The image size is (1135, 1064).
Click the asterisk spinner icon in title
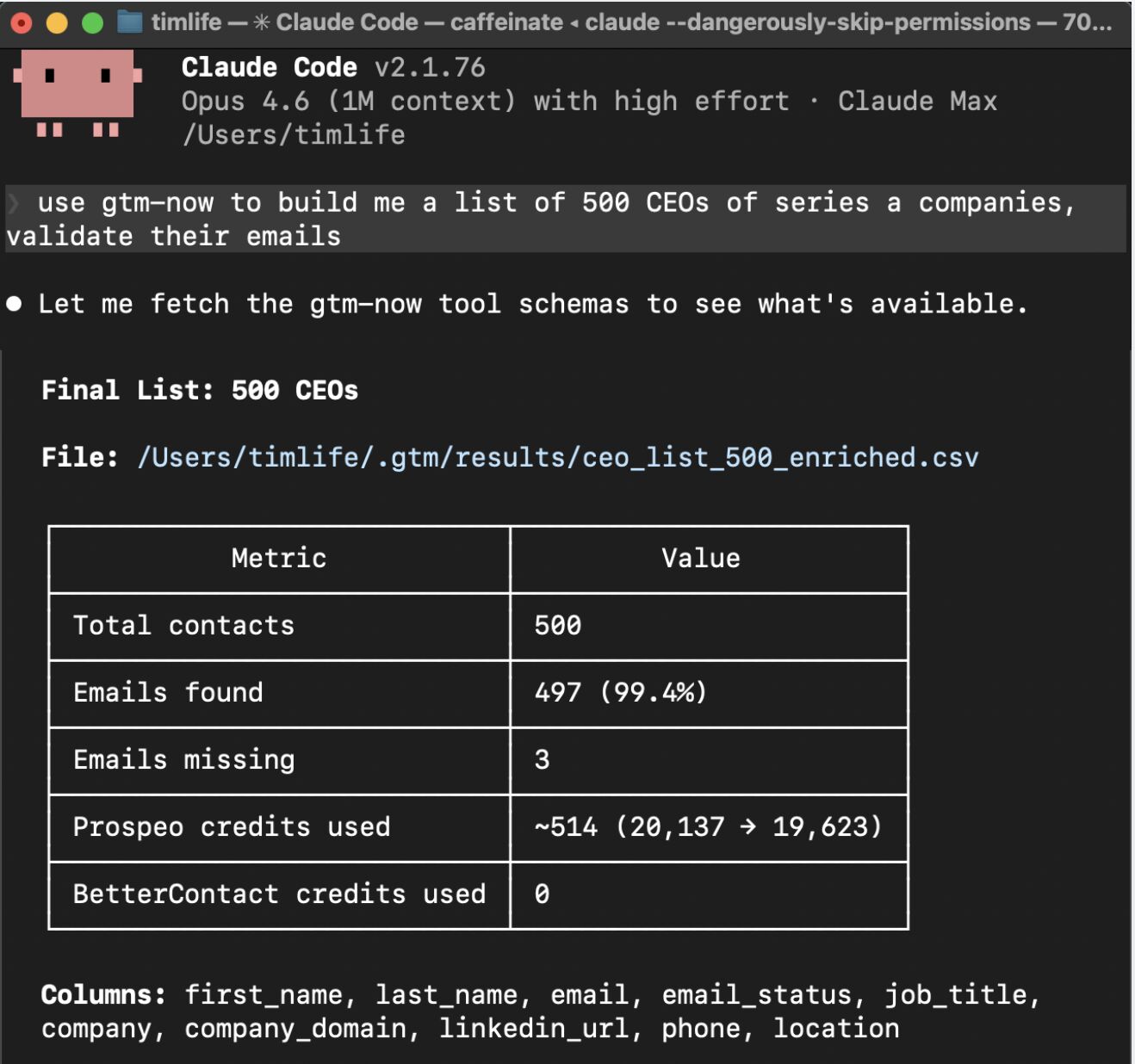(261, 22)
